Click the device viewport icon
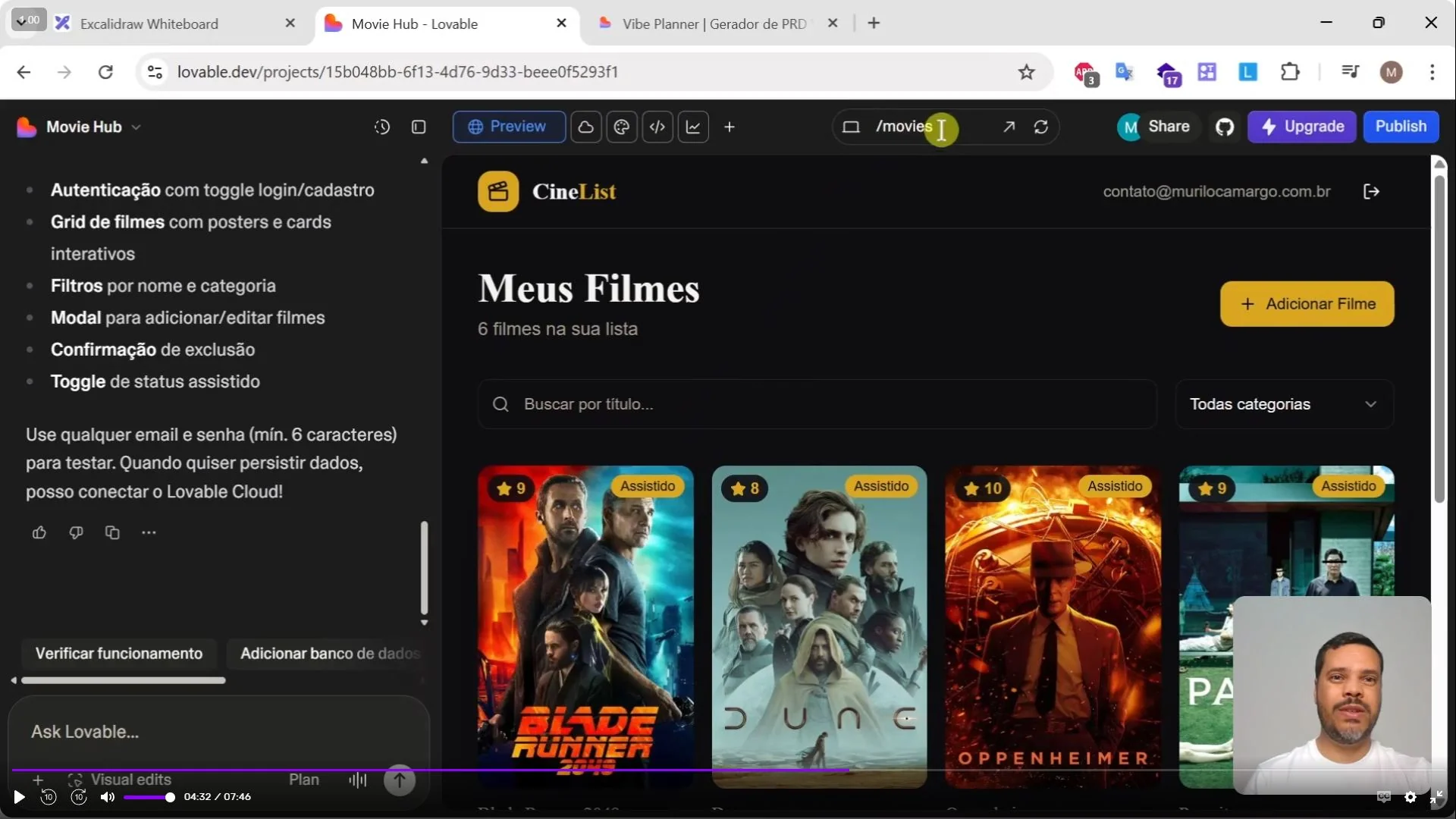1456x819 pixels. (851, 127)
